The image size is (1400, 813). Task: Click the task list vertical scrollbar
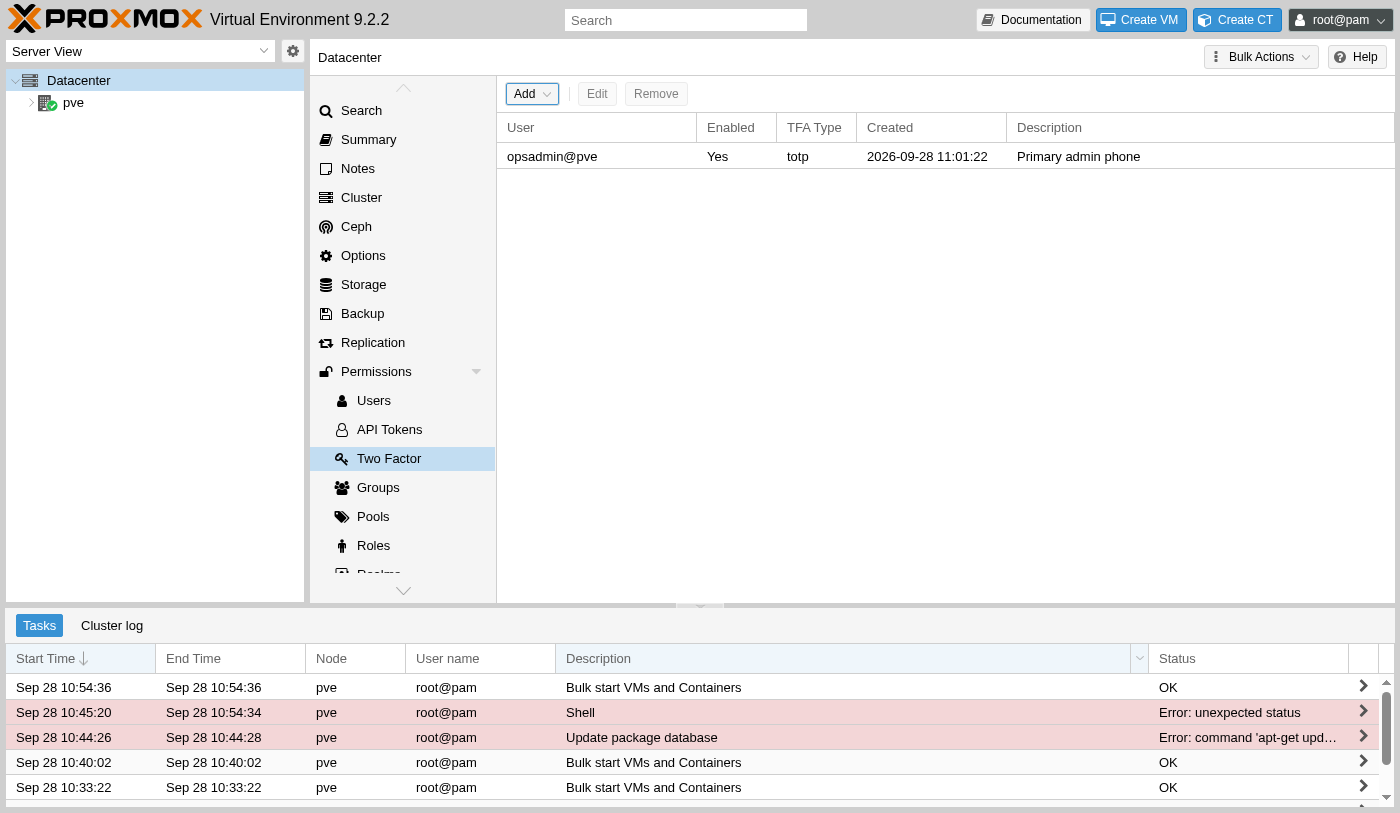point(1386,727)
